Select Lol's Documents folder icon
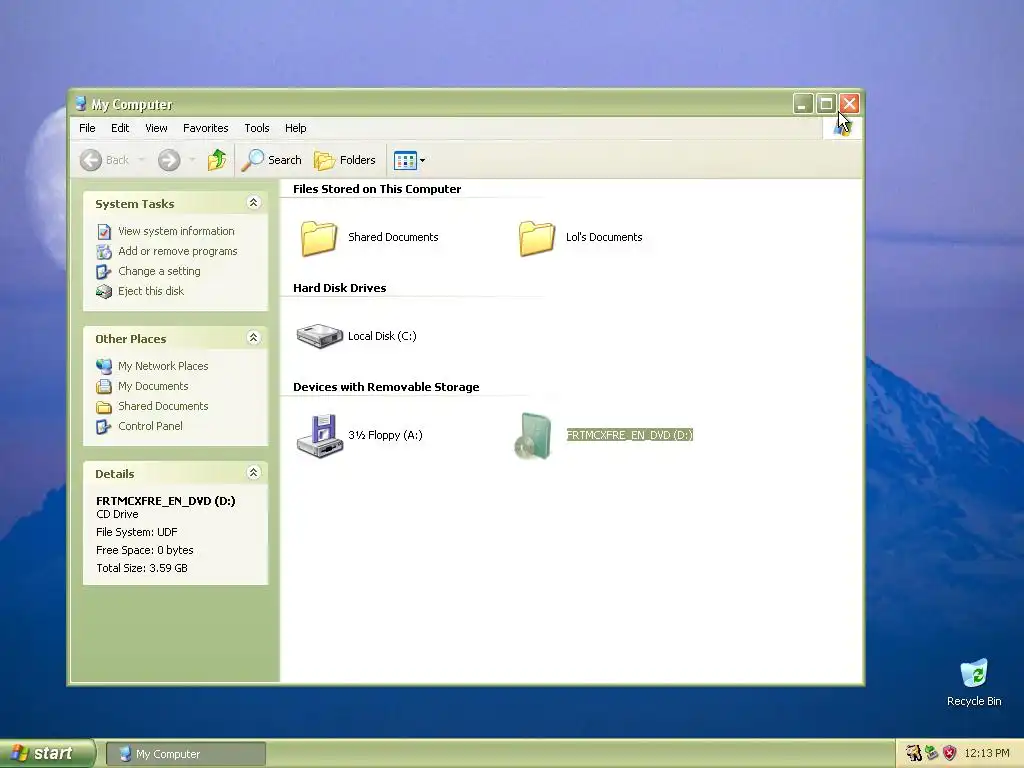The width and height of the screenshot is (1024, 768). [537, 238]
